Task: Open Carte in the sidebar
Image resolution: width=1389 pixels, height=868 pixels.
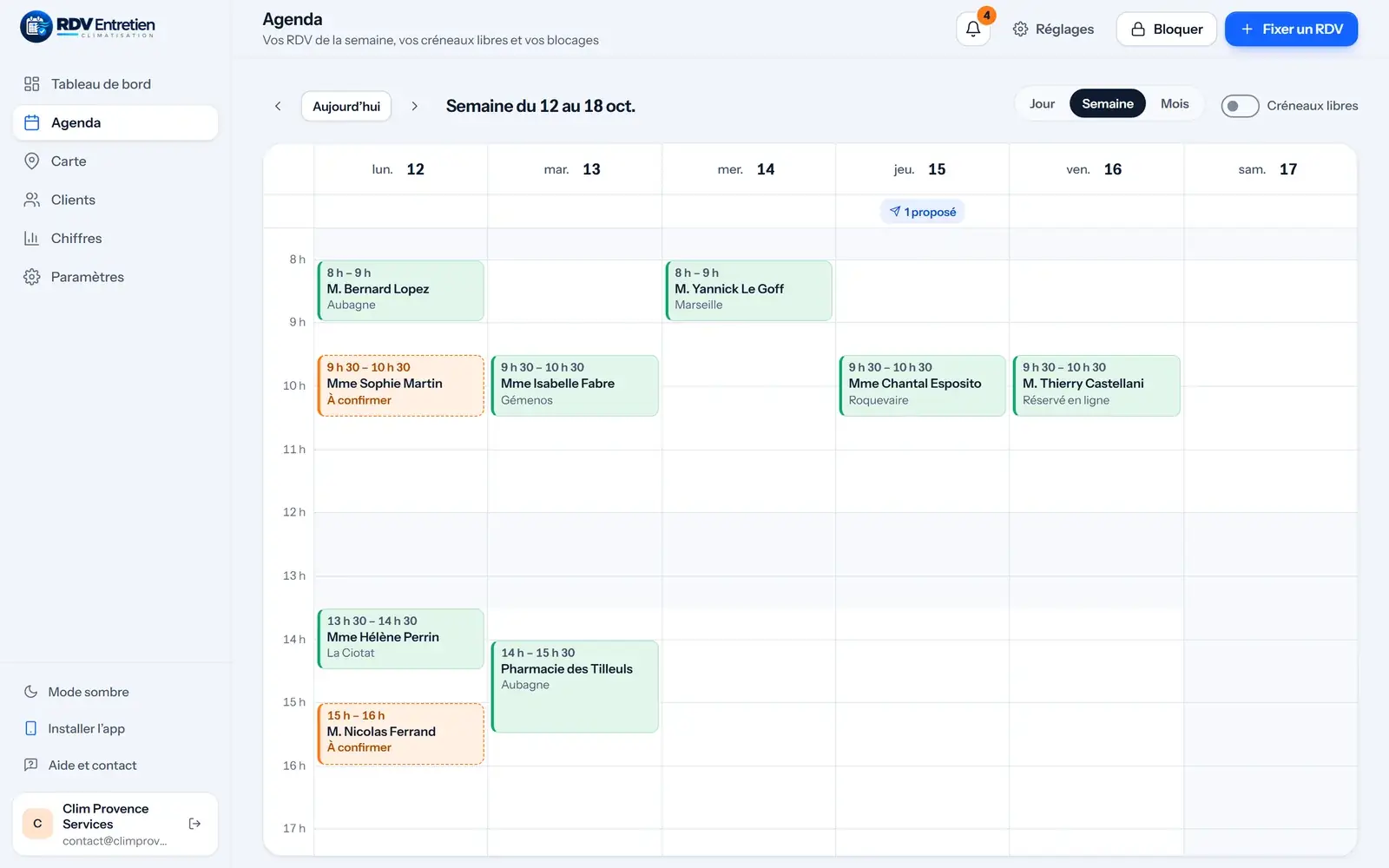Action: (x=115, y=161)
